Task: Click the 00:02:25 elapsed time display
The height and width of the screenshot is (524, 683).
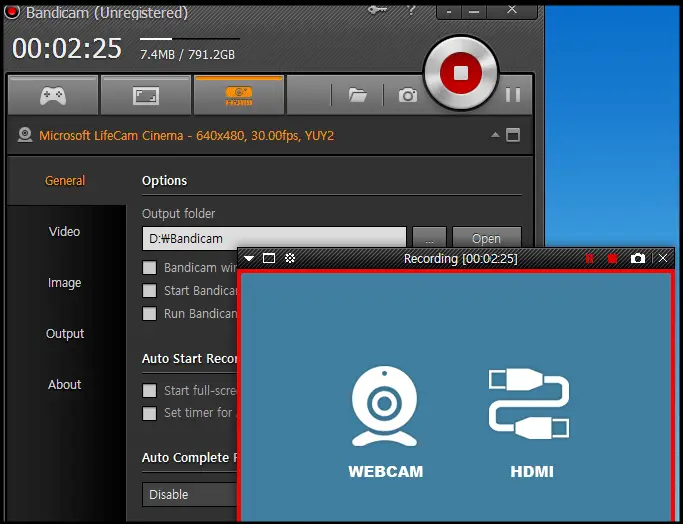Action: coord(67,48)
